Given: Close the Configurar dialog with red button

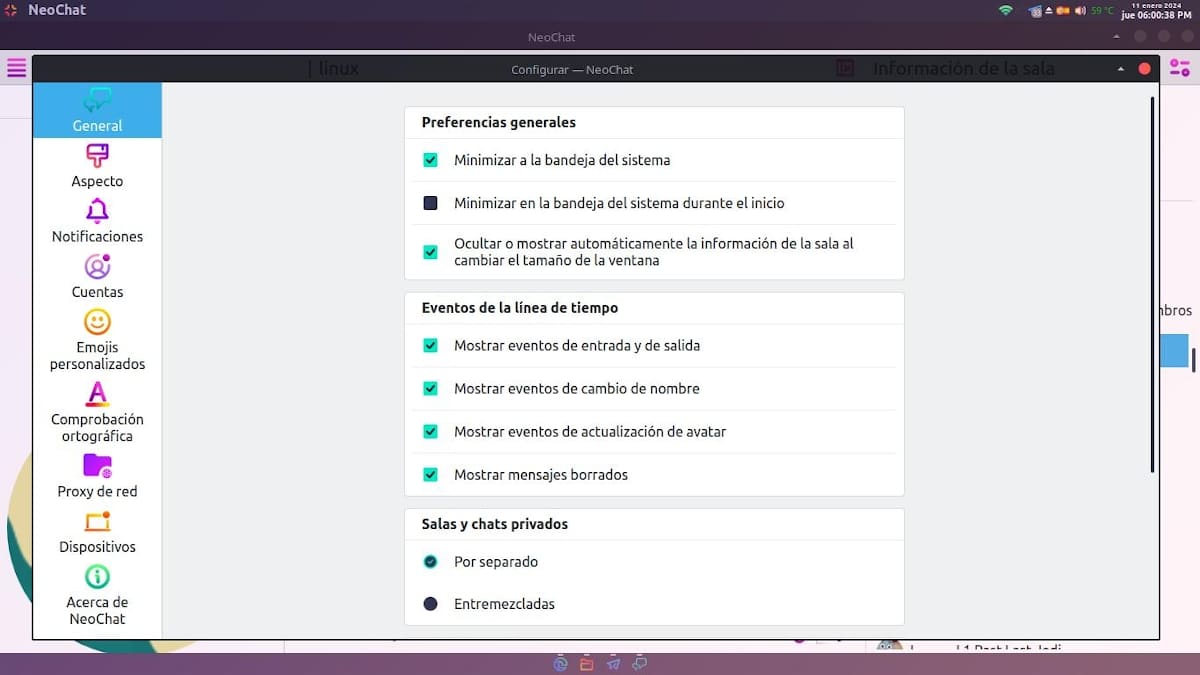Looking at the screenshot, I should [1145, 69].
